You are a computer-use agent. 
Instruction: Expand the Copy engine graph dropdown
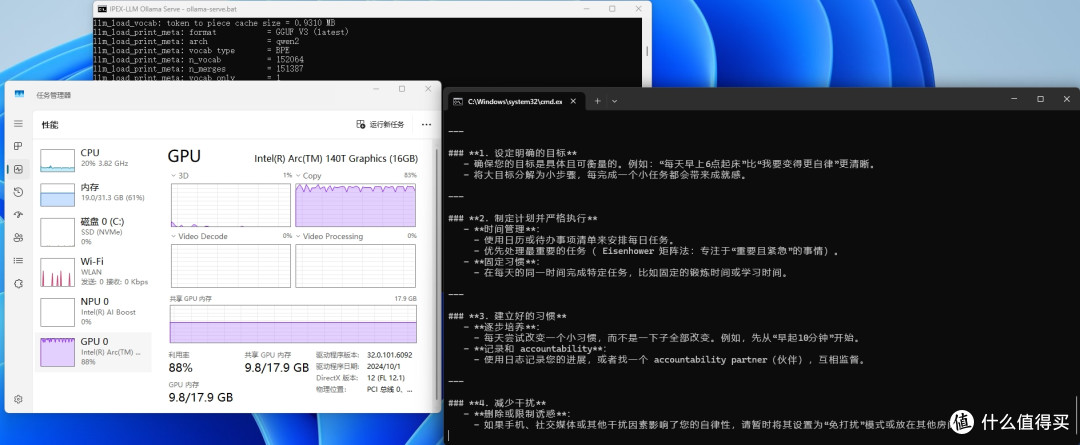[x=298, y=176]
